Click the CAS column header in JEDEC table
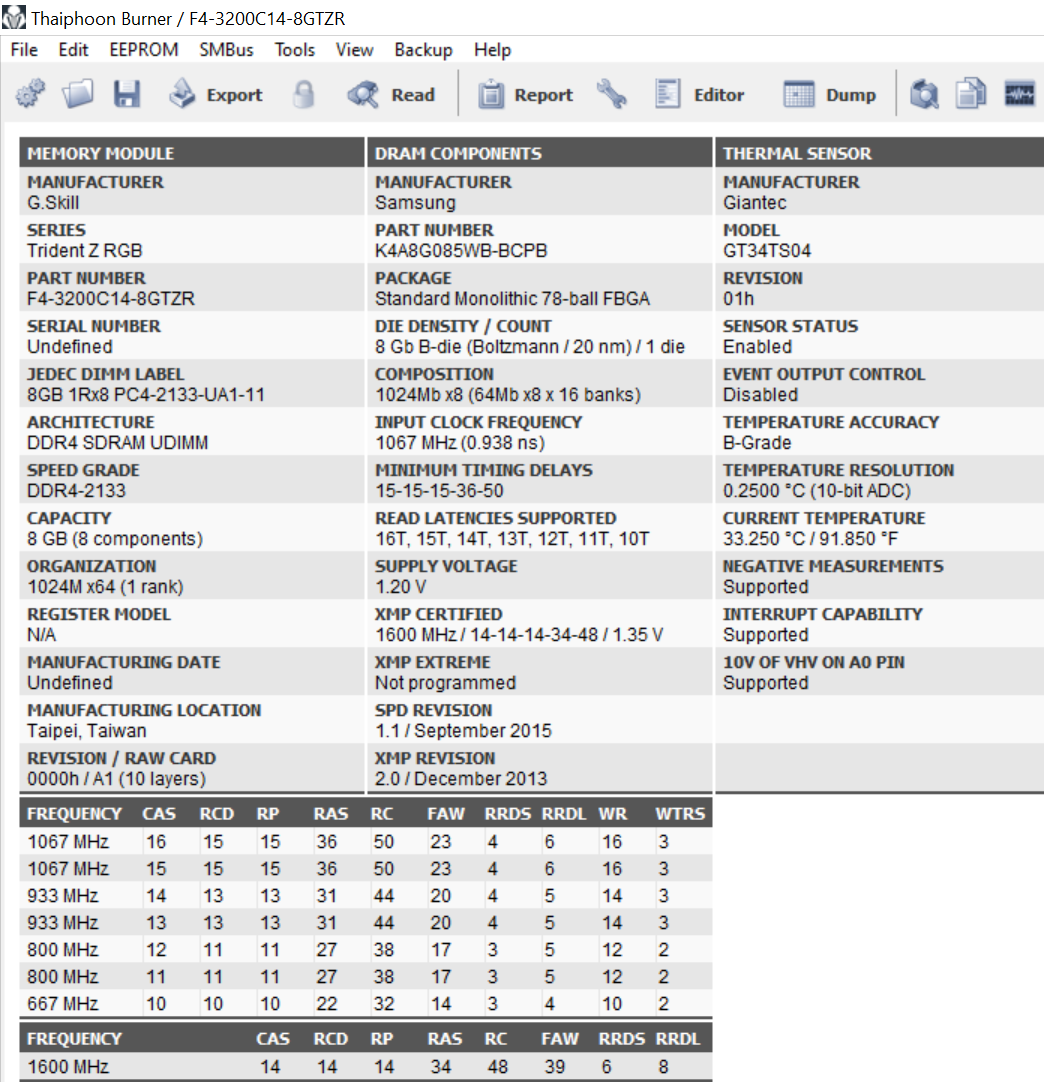The height and width of the screenshot is (1082, 1044). coord(159,814)
